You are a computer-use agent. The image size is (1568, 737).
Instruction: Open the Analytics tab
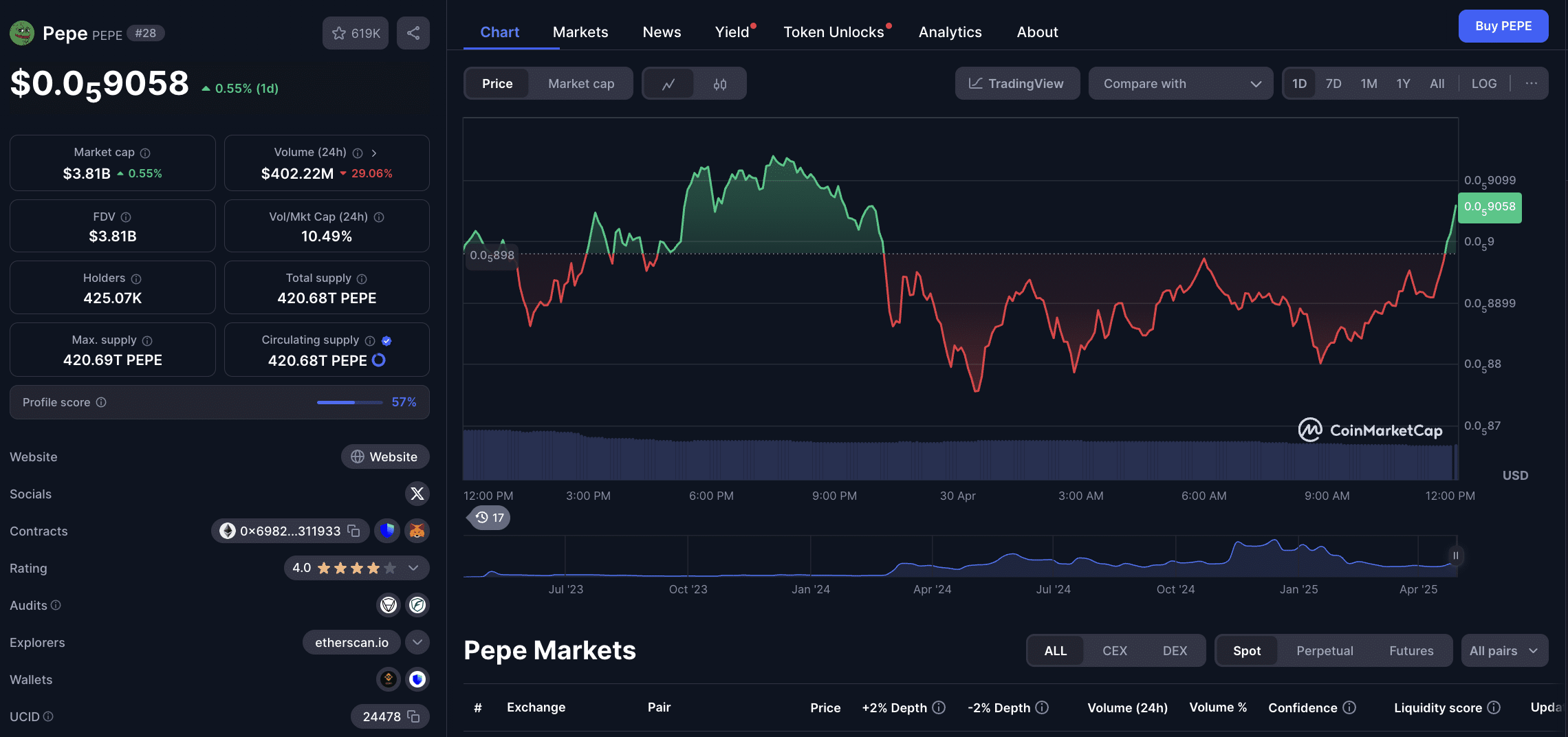point(950,32)
